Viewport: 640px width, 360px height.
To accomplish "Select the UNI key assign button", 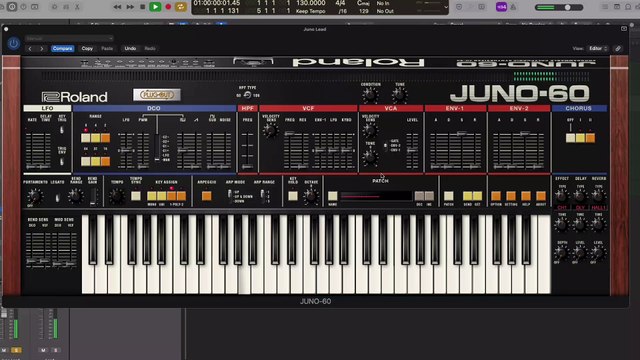I will (x=161, y=196).
